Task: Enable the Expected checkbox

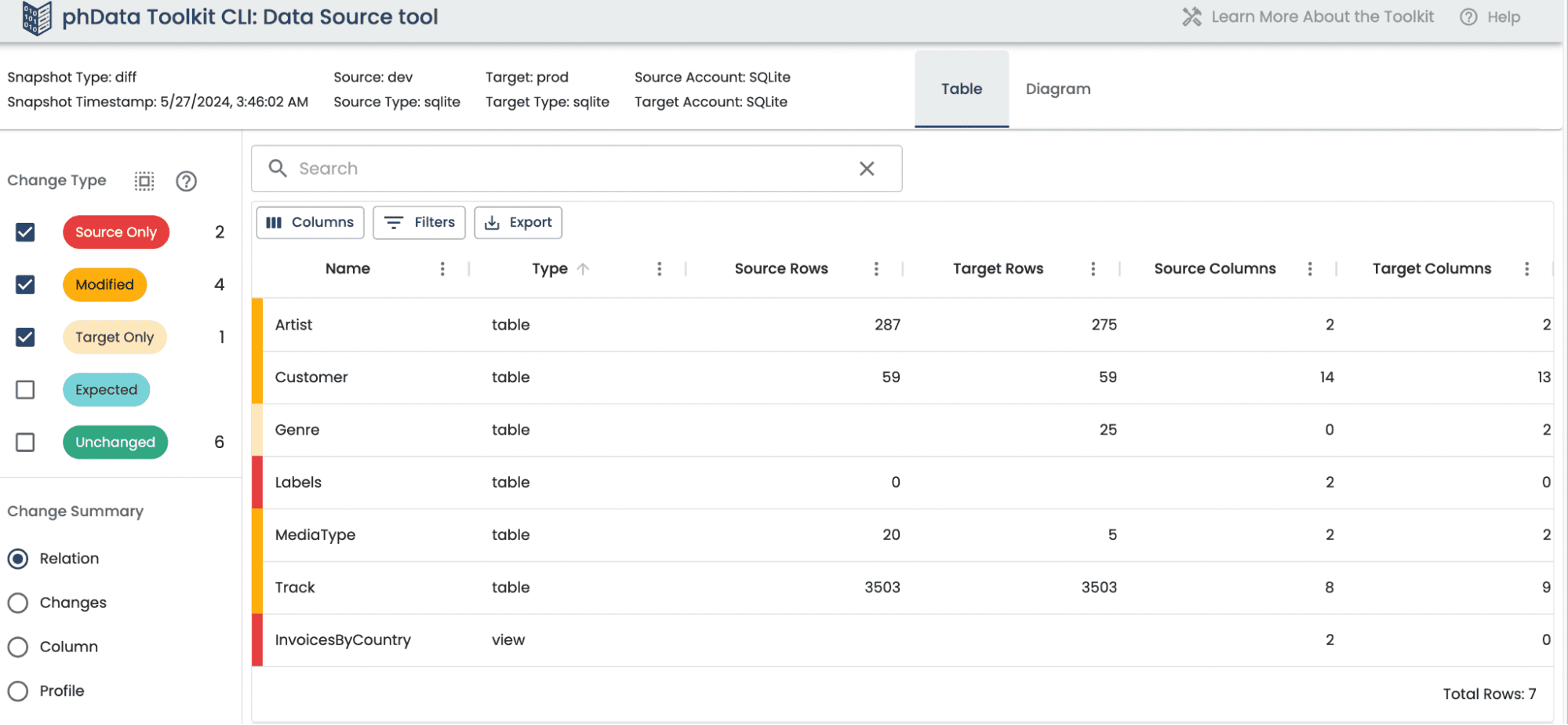Action: (x=25, y=390)
